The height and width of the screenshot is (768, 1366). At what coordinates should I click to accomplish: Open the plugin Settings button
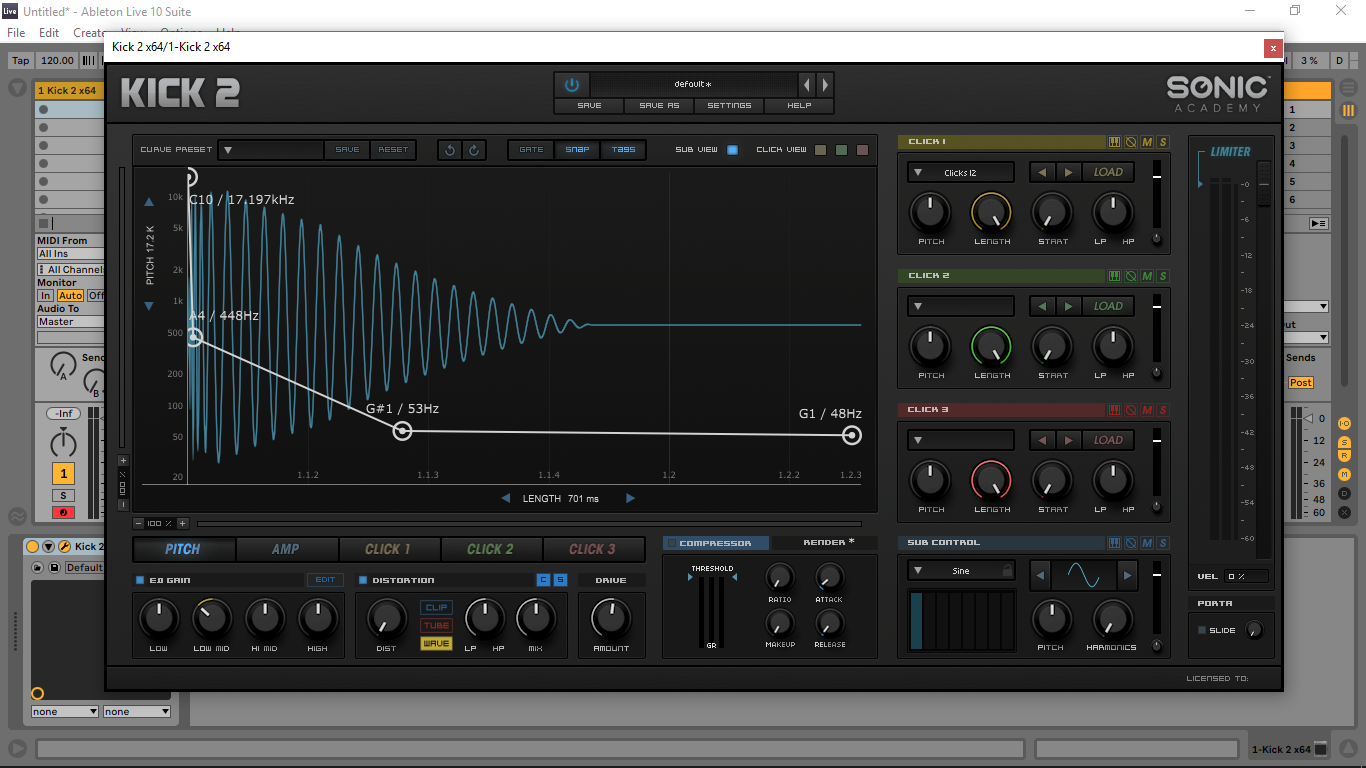pos(729,105)
